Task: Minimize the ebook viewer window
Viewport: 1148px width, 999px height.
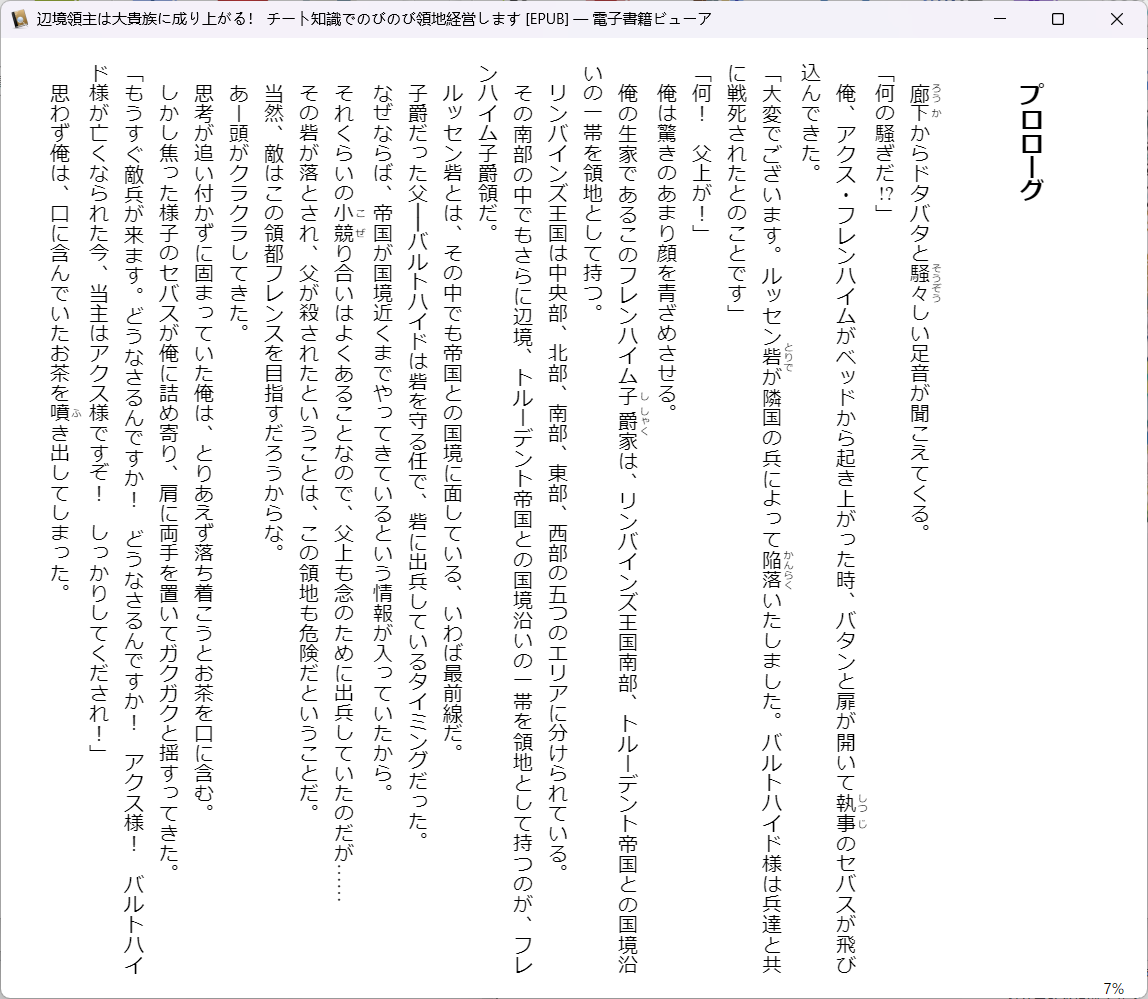Action: [998, 19]
